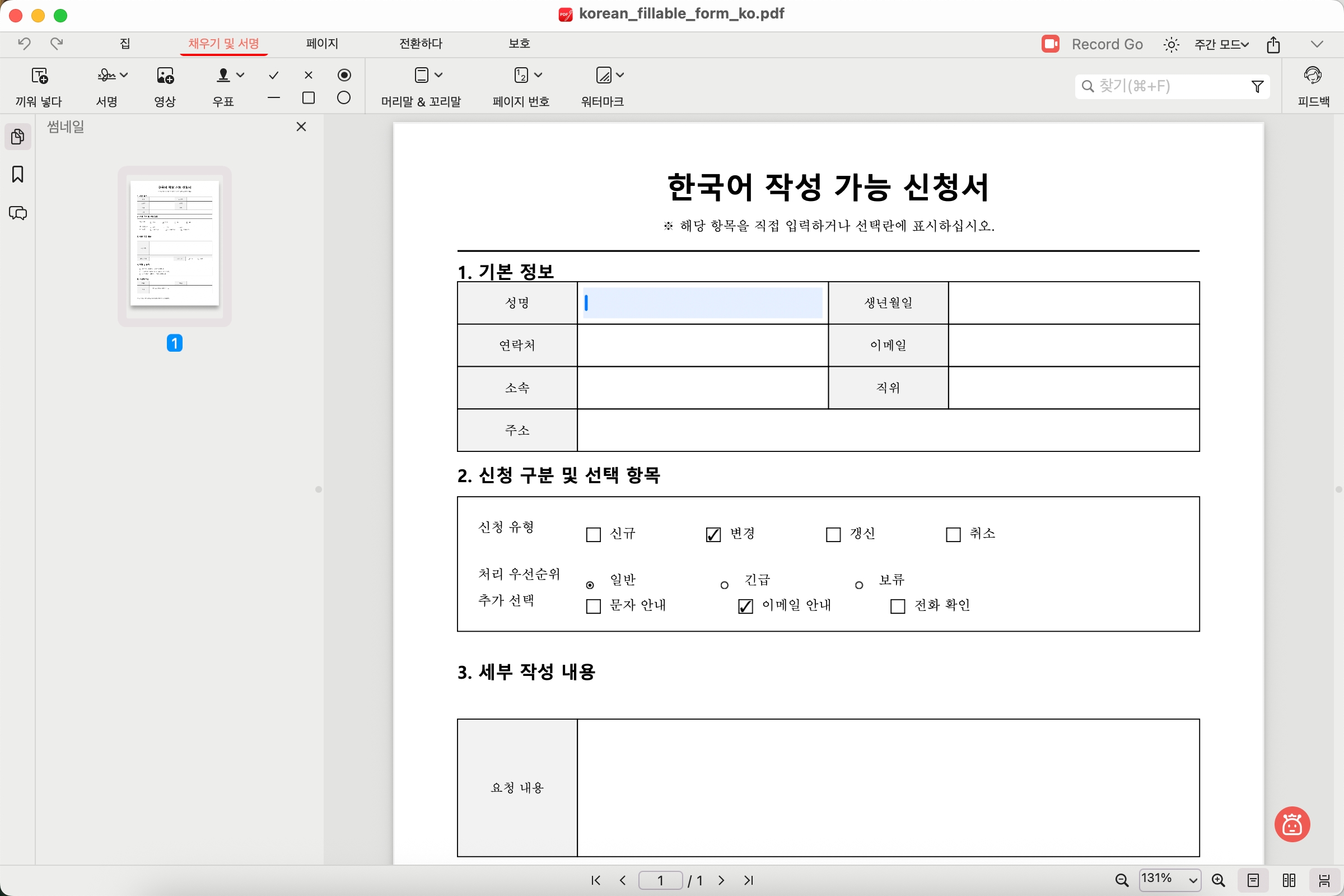
Task: Open the 워터마크 tool
Action: pos(603,86)
